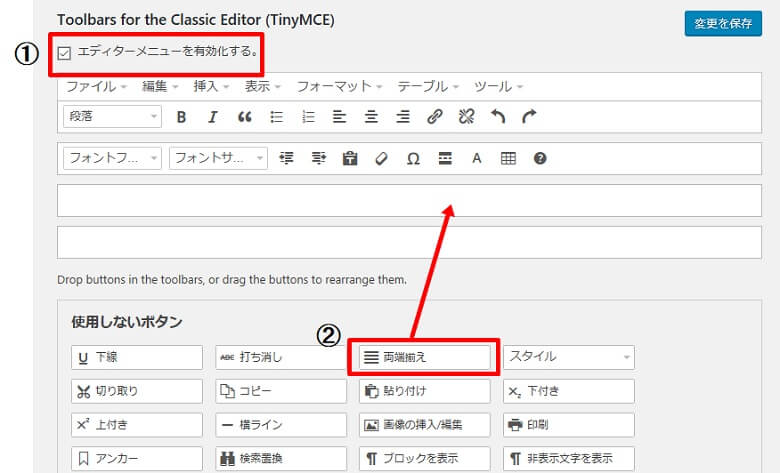This screenshot has width=780, height=473.
Task: Click the decrease indent icon
Action: point(286,158)
